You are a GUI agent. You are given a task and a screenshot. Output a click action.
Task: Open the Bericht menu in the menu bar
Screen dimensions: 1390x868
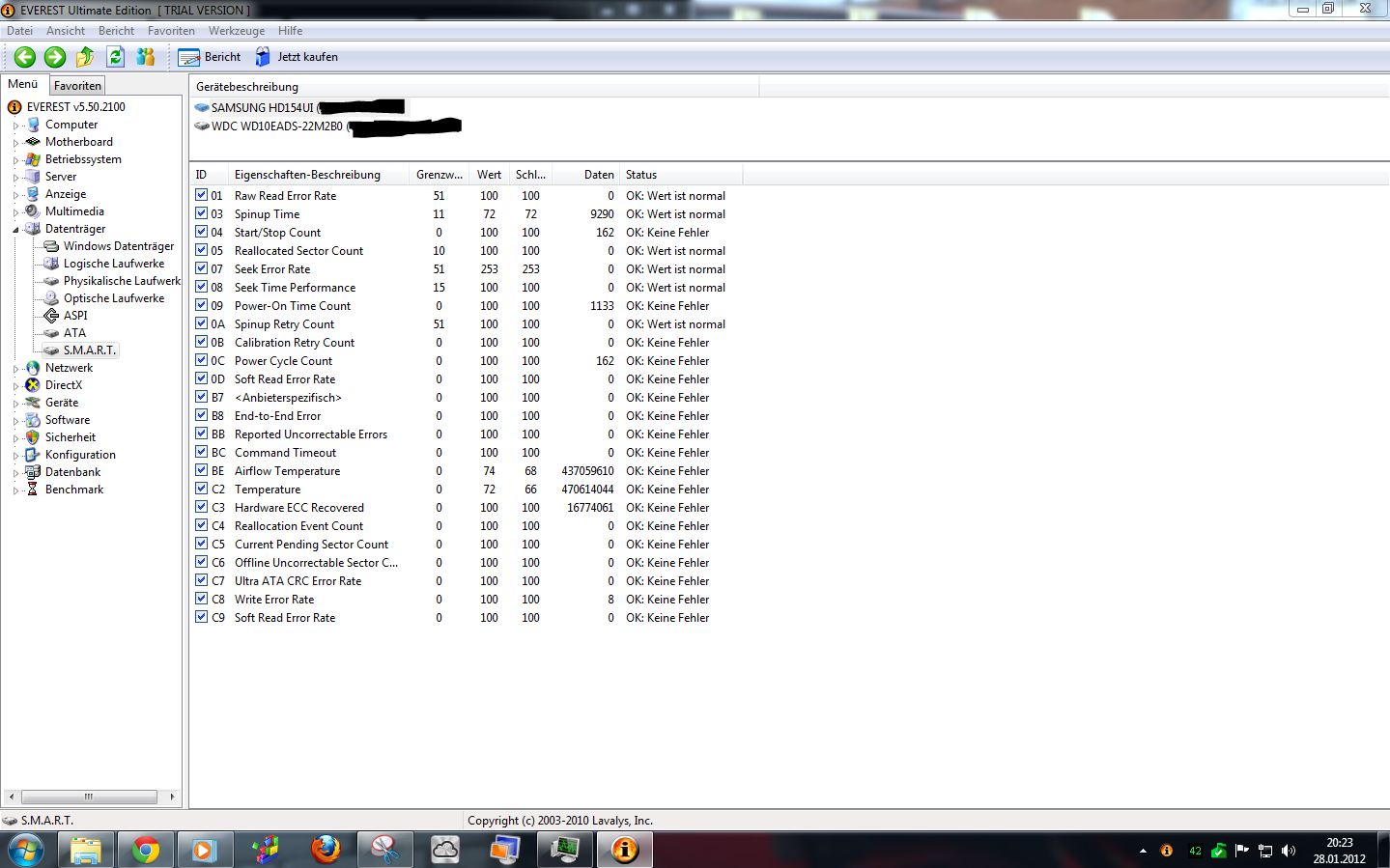point(116,31)
